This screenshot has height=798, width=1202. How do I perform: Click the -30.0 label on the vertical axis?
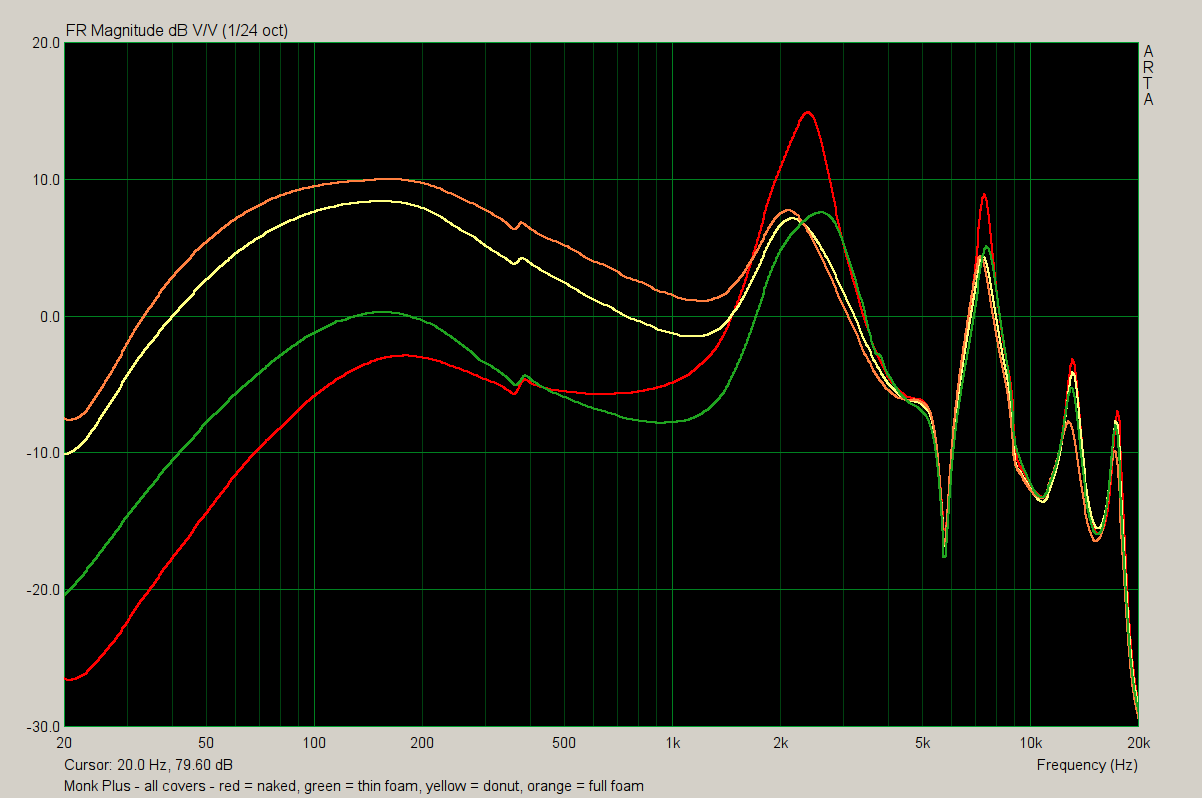tap(44, 726)
